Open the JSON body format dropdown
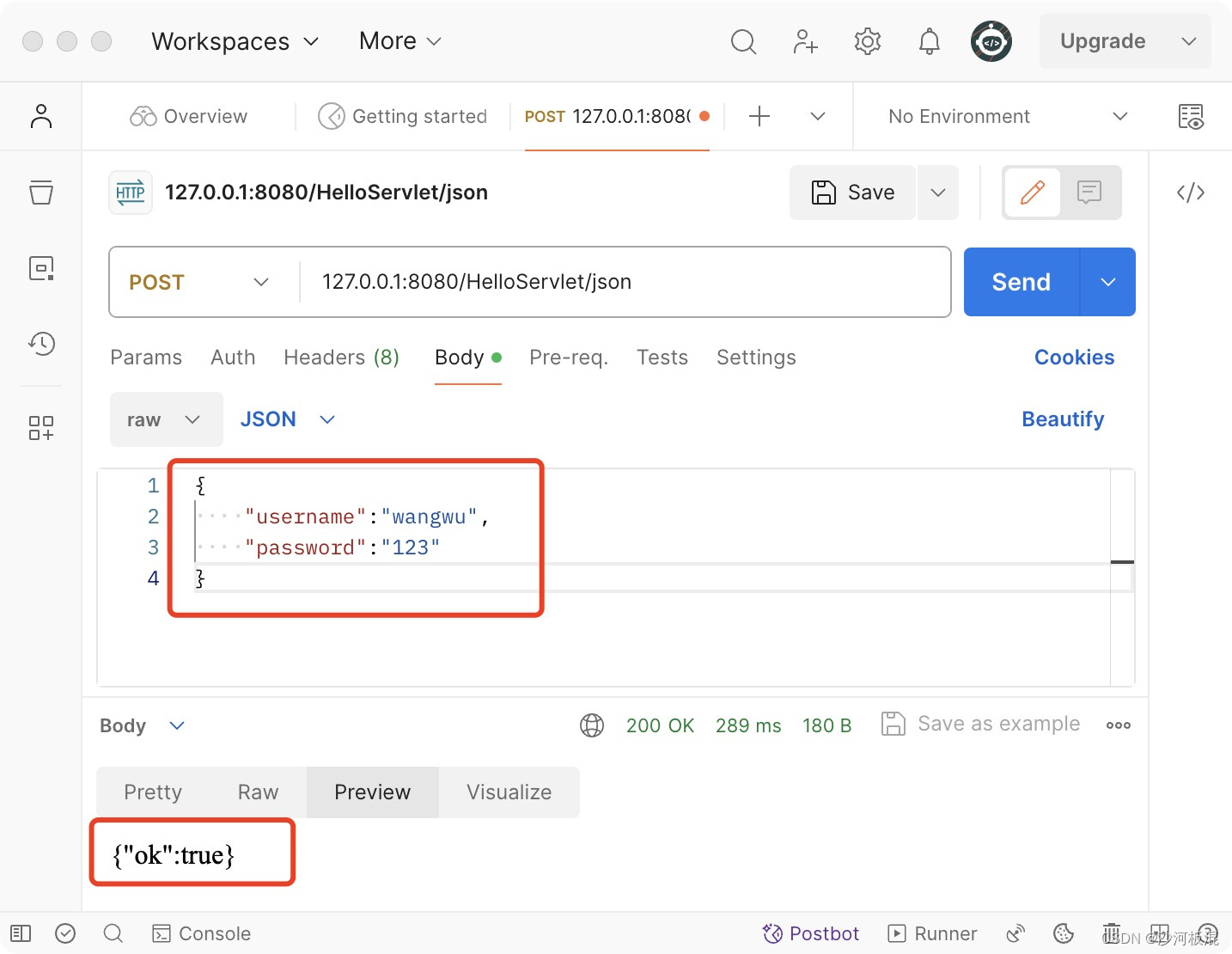The image size is (1232, 954). (x=288, y=419)
